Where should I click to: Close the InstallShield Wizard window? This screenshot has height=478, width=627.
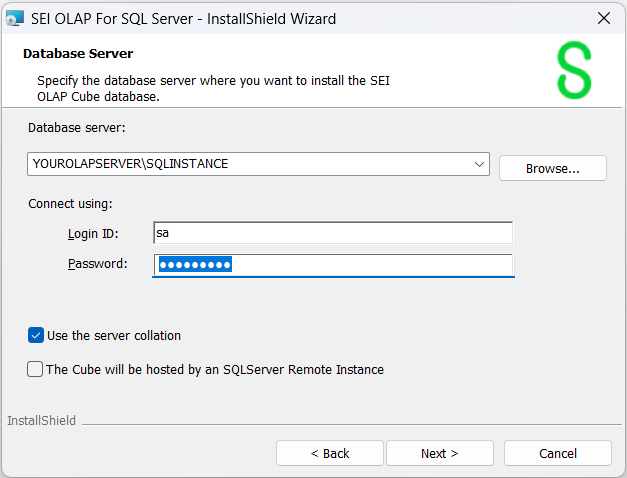coord(603,18)
